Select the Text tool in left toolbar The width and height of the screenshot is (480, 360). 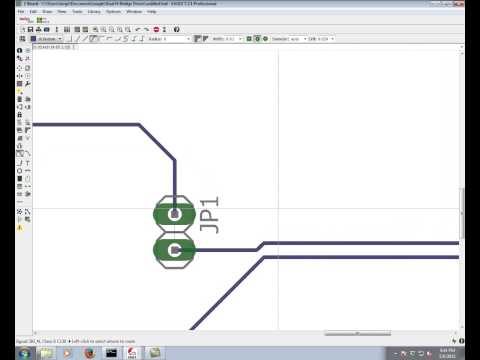click(x=28, y=163)
